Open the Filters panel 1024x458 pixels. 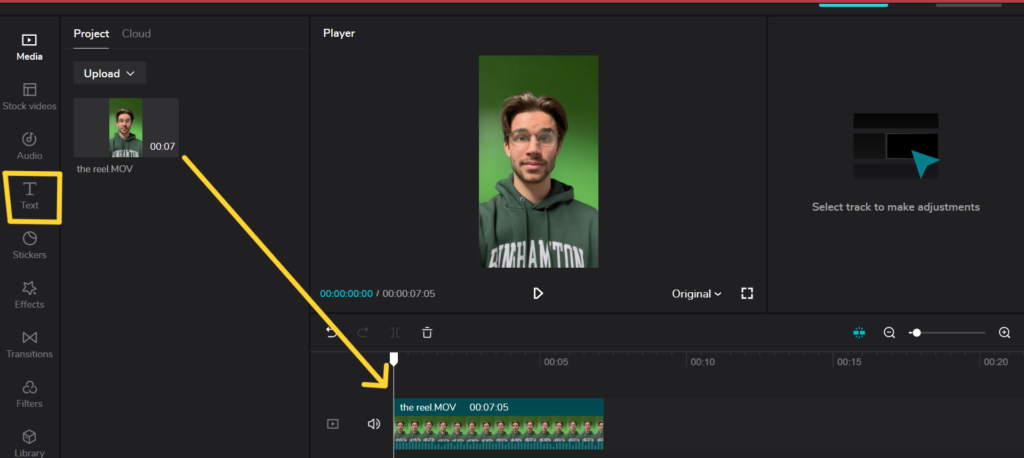(29, 393)
